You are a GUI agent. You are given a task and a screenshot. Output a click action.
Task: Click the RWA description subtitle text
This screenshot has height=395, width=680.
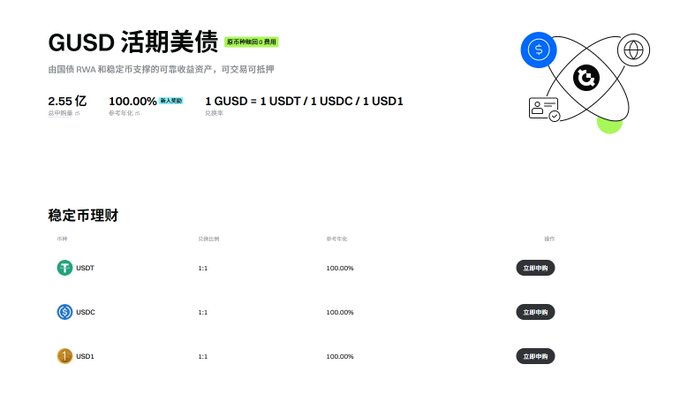pos(161,69)
